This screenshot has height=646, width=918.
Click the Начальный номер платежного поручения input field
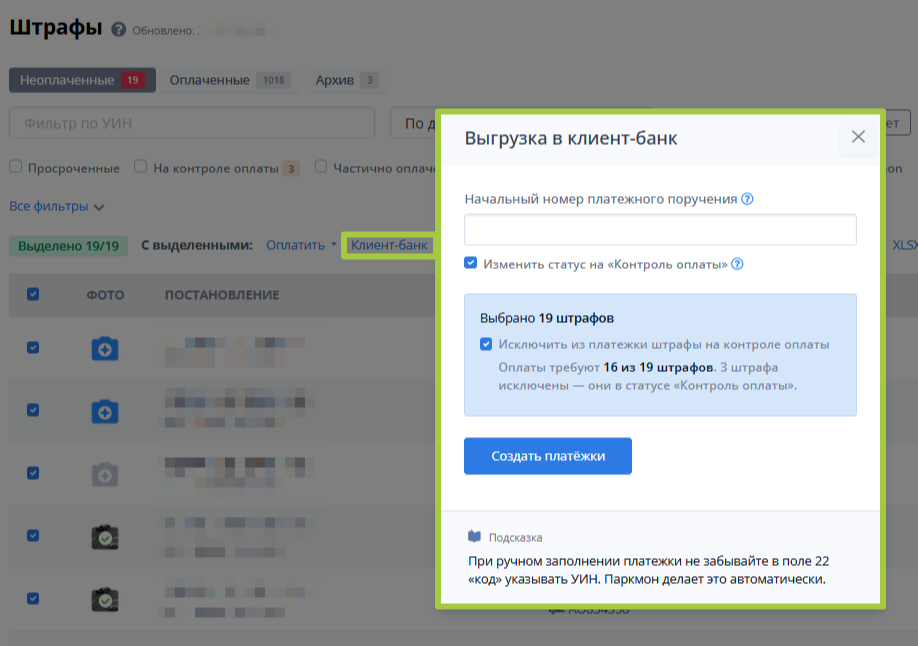point(660,229)
